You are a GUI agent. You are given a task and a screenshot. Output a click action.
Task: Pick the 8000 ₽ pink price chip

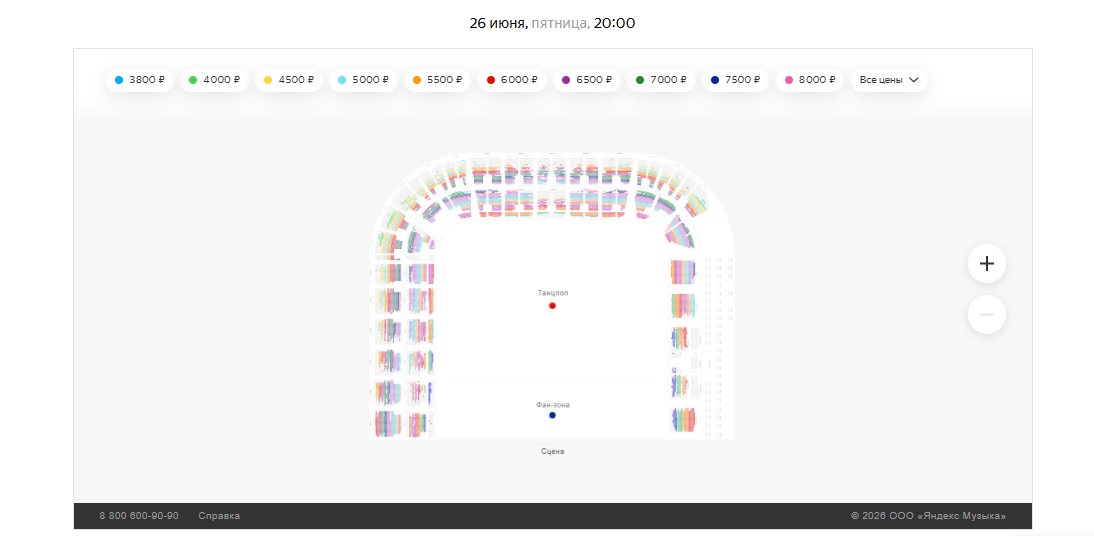click(809, 80)
